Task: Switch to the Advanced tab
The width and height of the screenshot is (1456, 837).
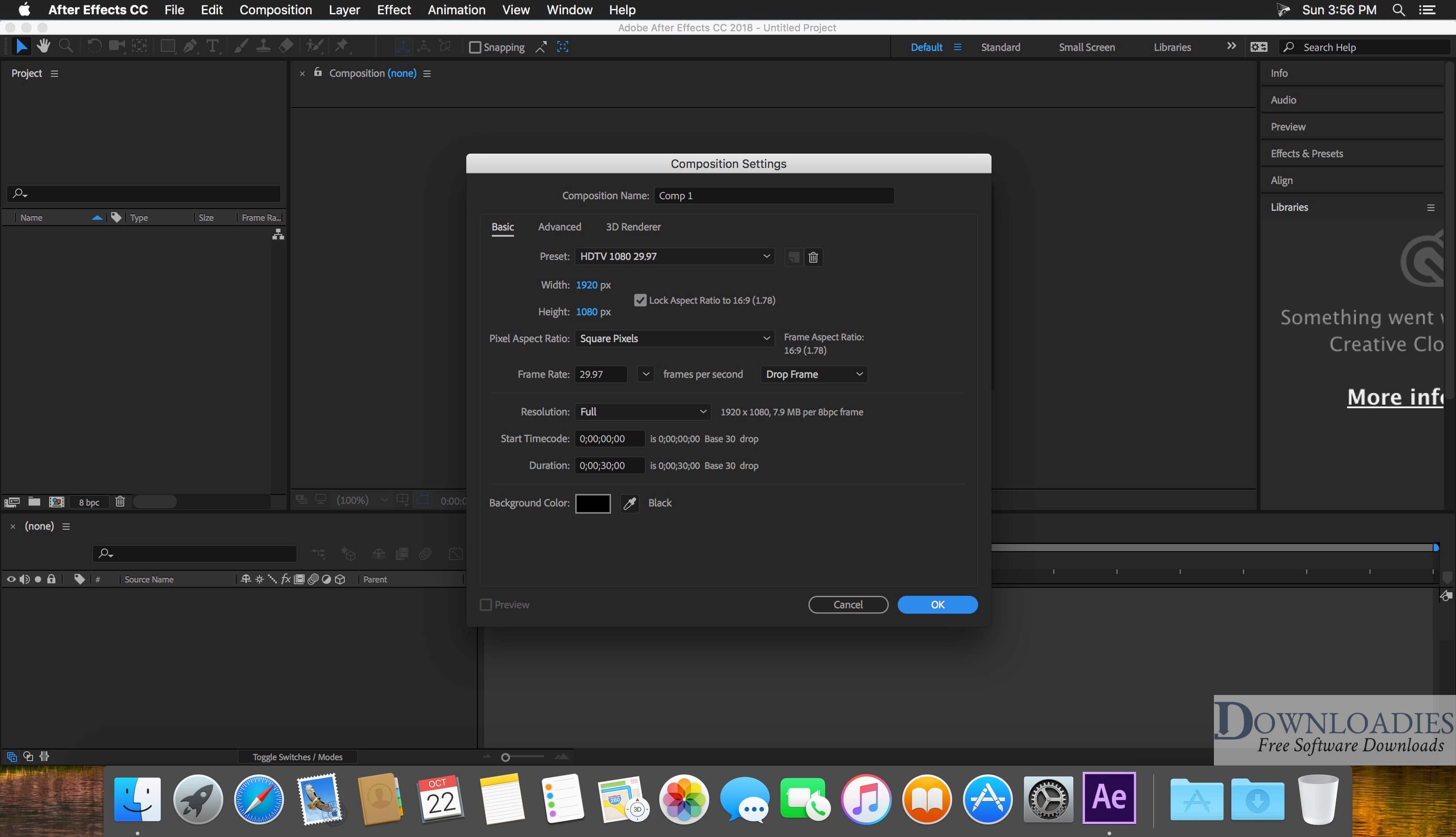Action: (559, 225)
